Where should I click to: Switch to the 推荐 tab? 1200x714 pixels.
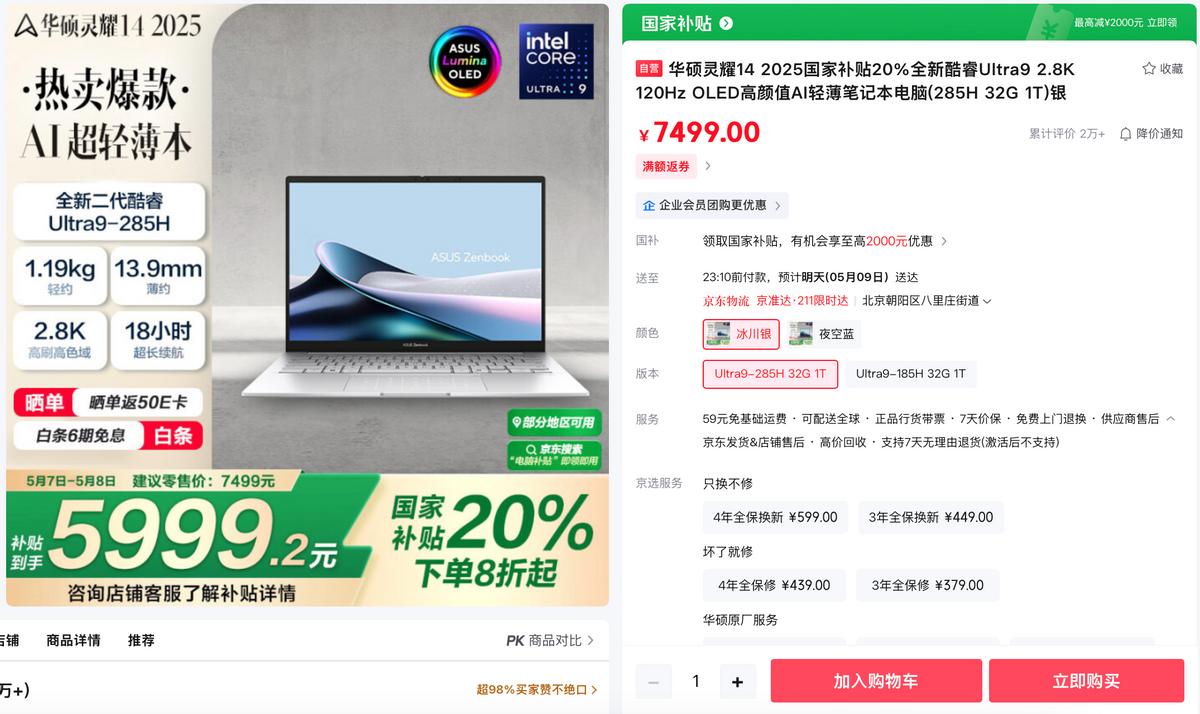[x=141, y=640]
